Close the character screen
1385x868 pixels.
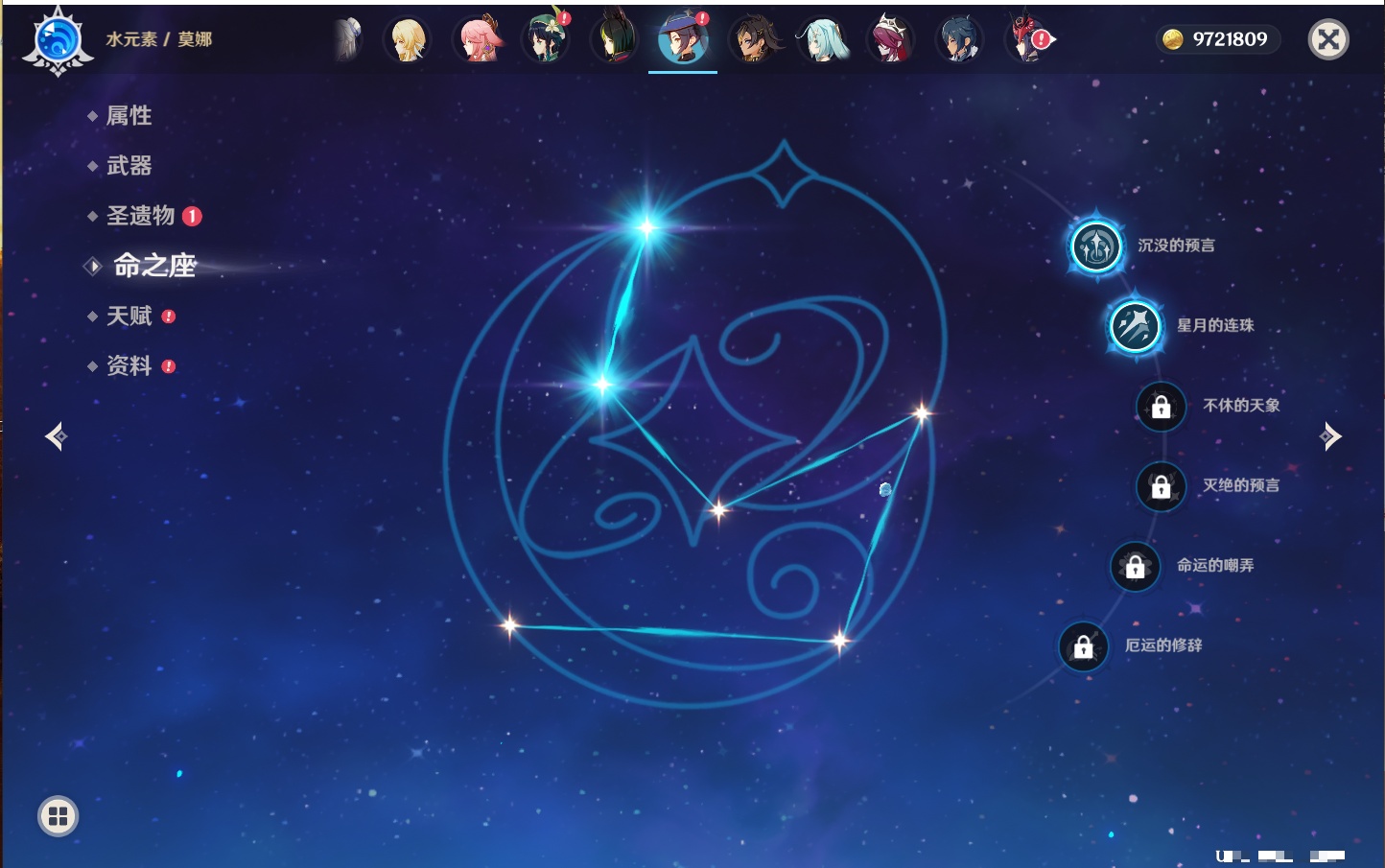1328,39
